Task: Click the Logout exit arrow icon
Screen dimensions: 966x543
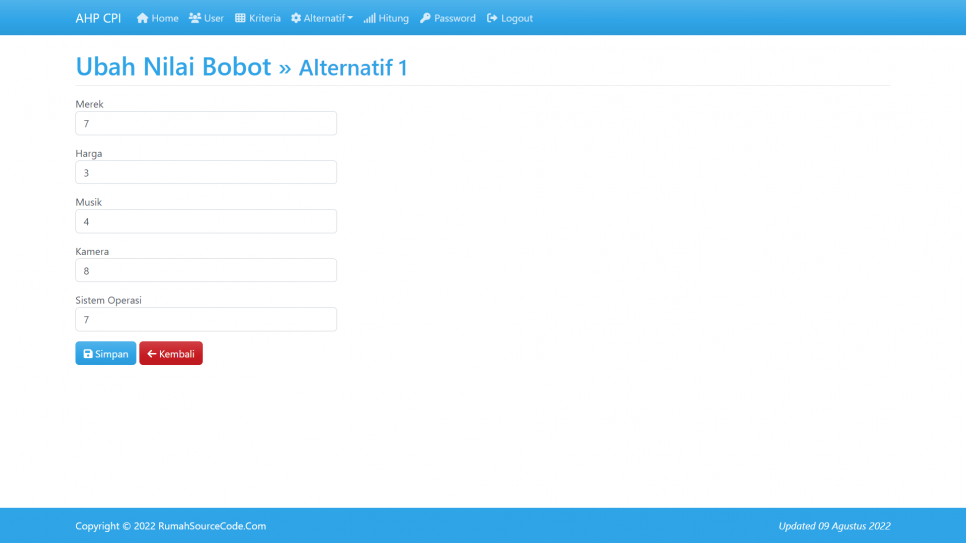Action: point(492,18)
